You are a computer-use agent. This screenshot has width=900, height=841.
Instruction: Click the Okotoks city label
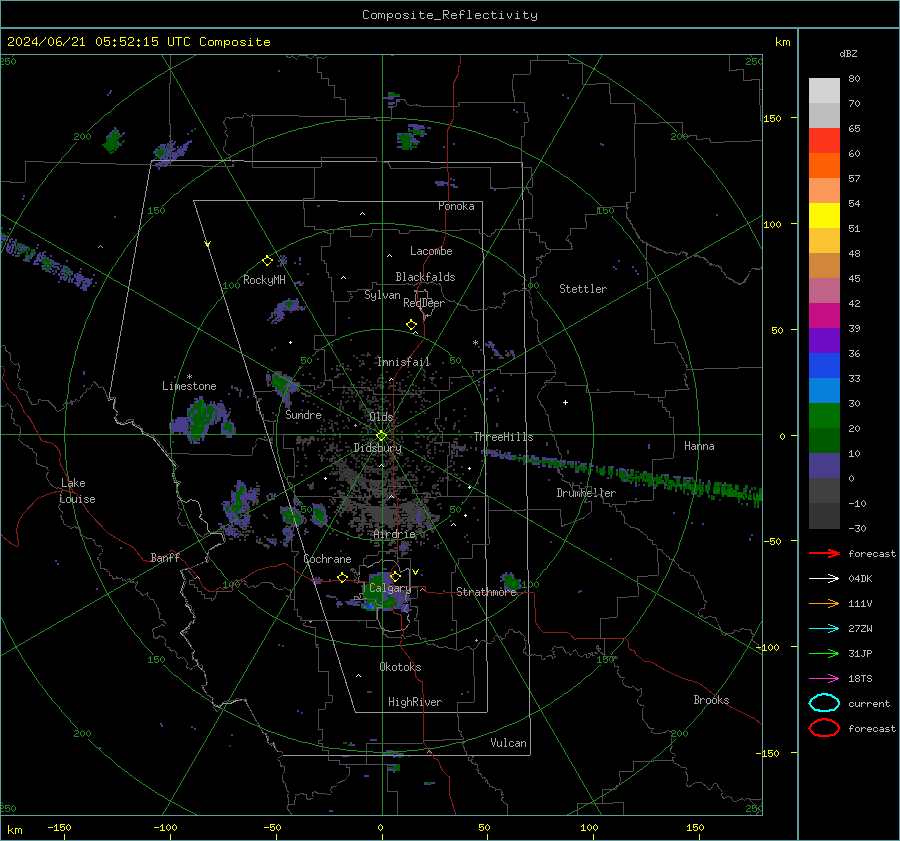pos(400,667)
